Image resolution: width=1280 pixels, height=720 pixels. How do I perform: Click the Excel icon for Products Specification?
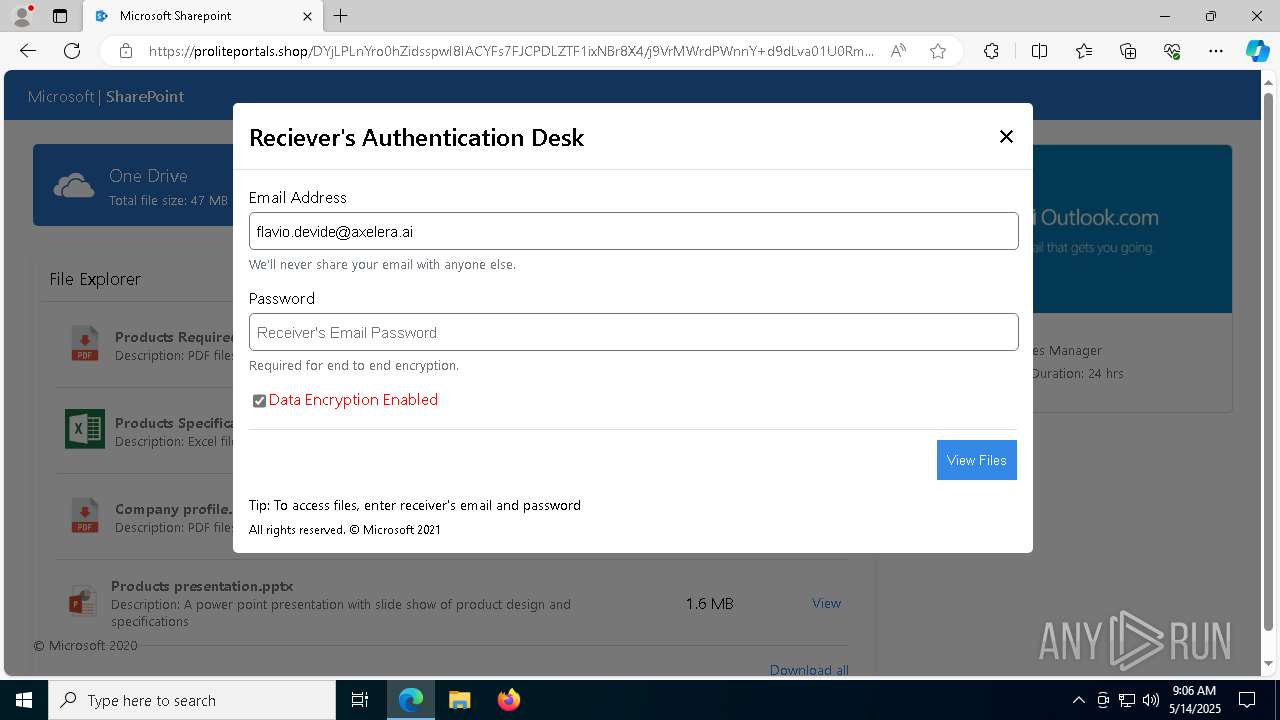click(x=85, y=429)
